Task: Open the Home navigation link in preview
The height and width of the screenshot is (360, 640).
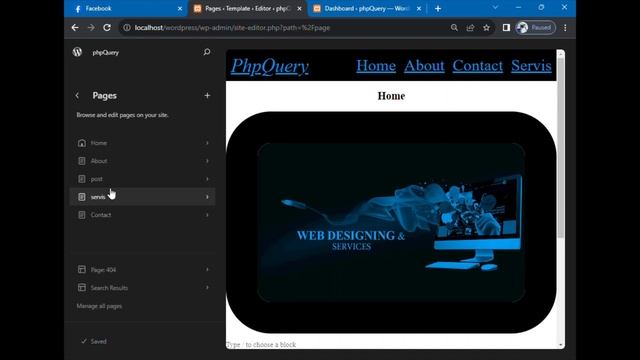Action: (x=376, y=66)
